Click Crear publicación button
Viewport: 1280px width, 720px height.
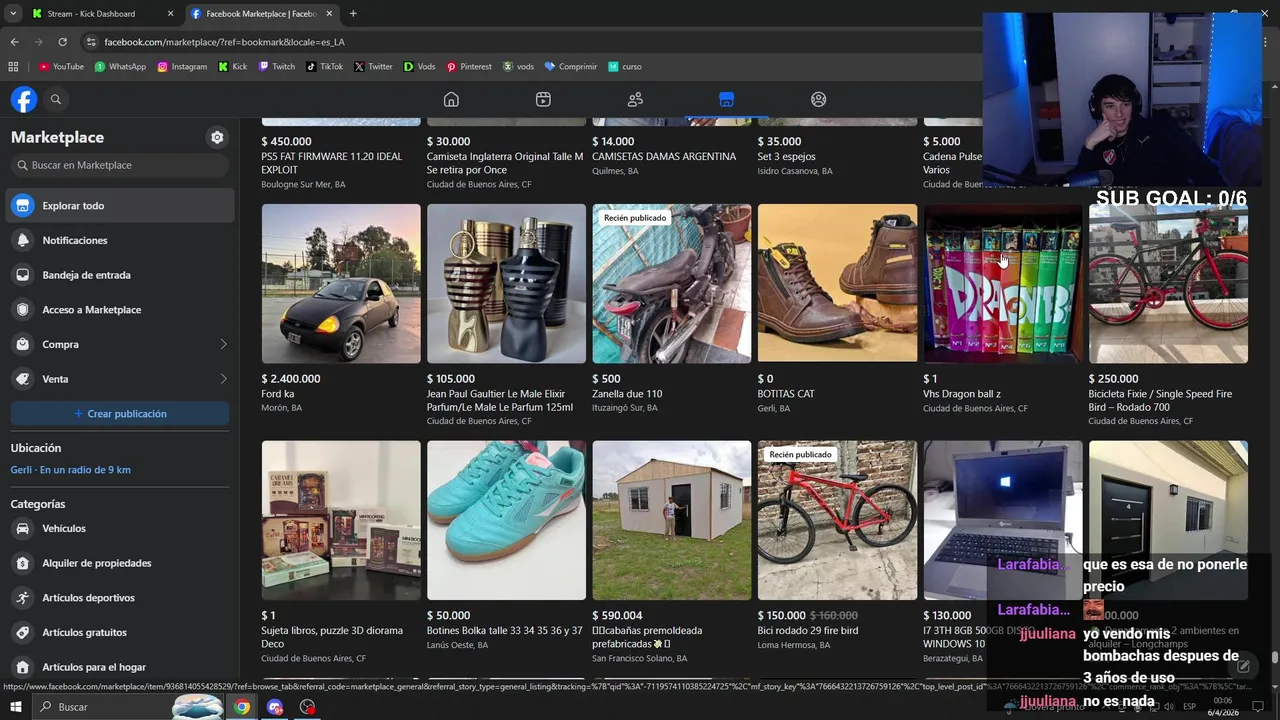(x=120, y=413)
